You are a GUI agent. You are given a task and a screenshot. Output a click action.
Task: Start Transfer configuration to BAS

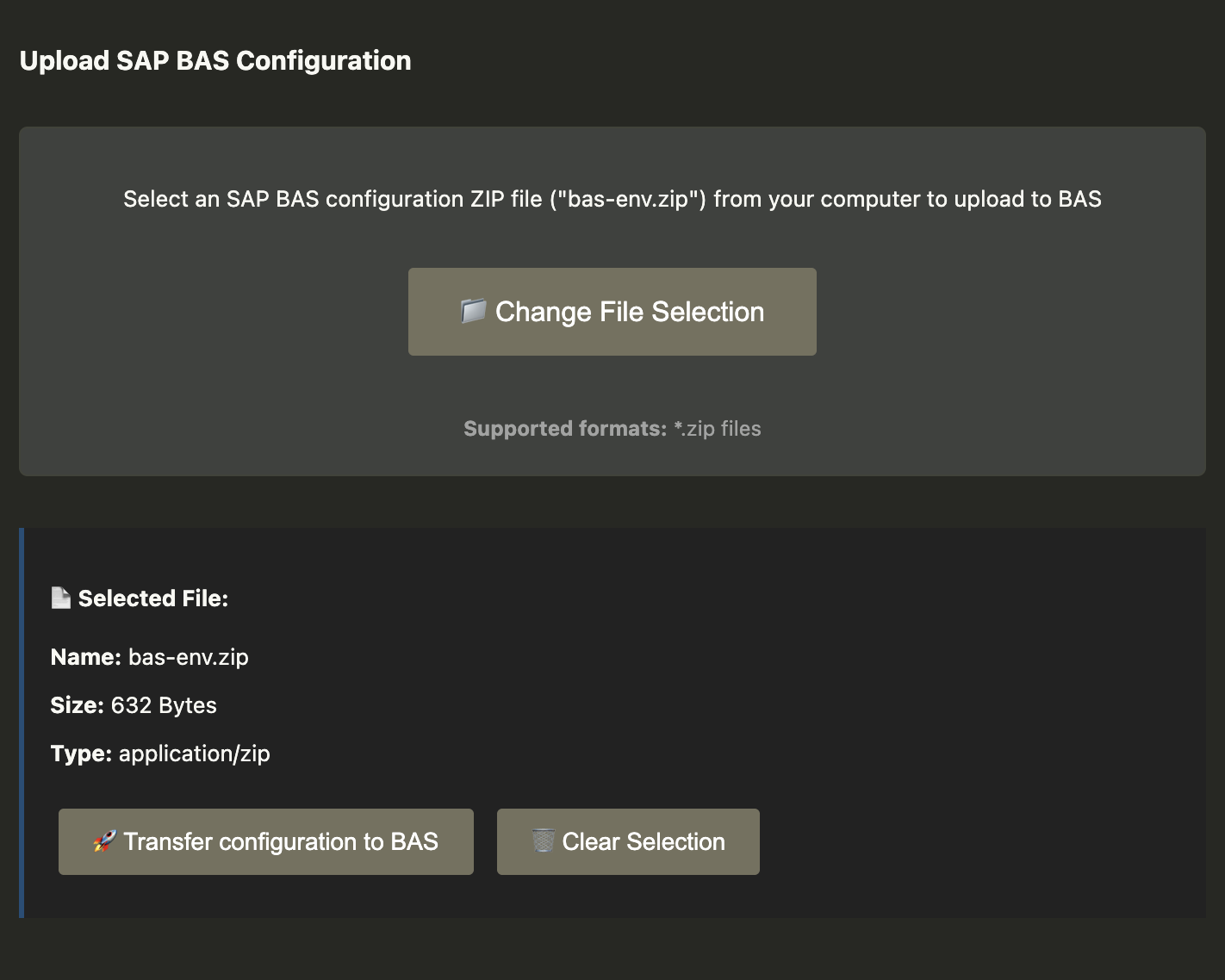[x=265, y=841]
